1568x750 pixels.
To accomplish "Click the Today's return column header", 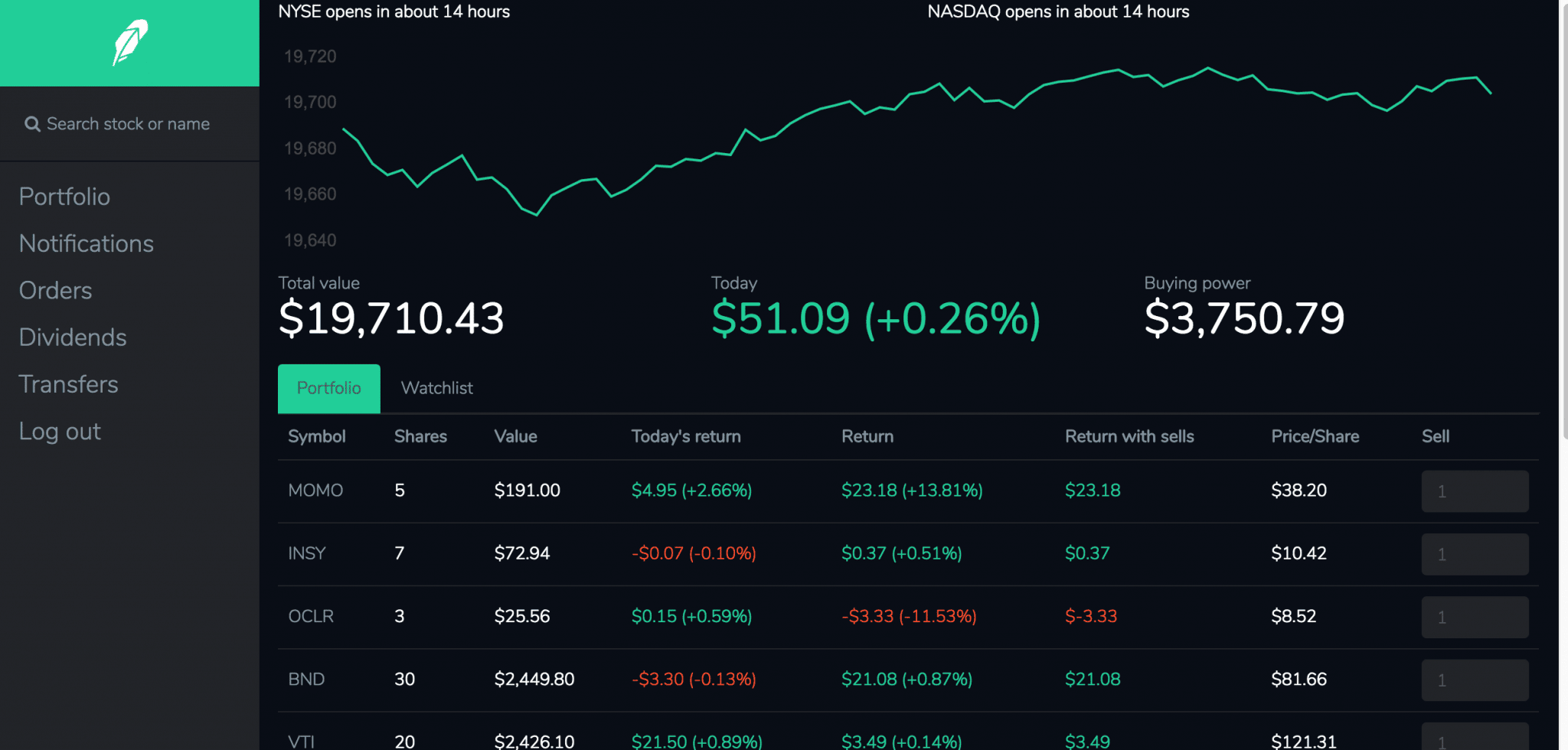I will coord(685,436).
